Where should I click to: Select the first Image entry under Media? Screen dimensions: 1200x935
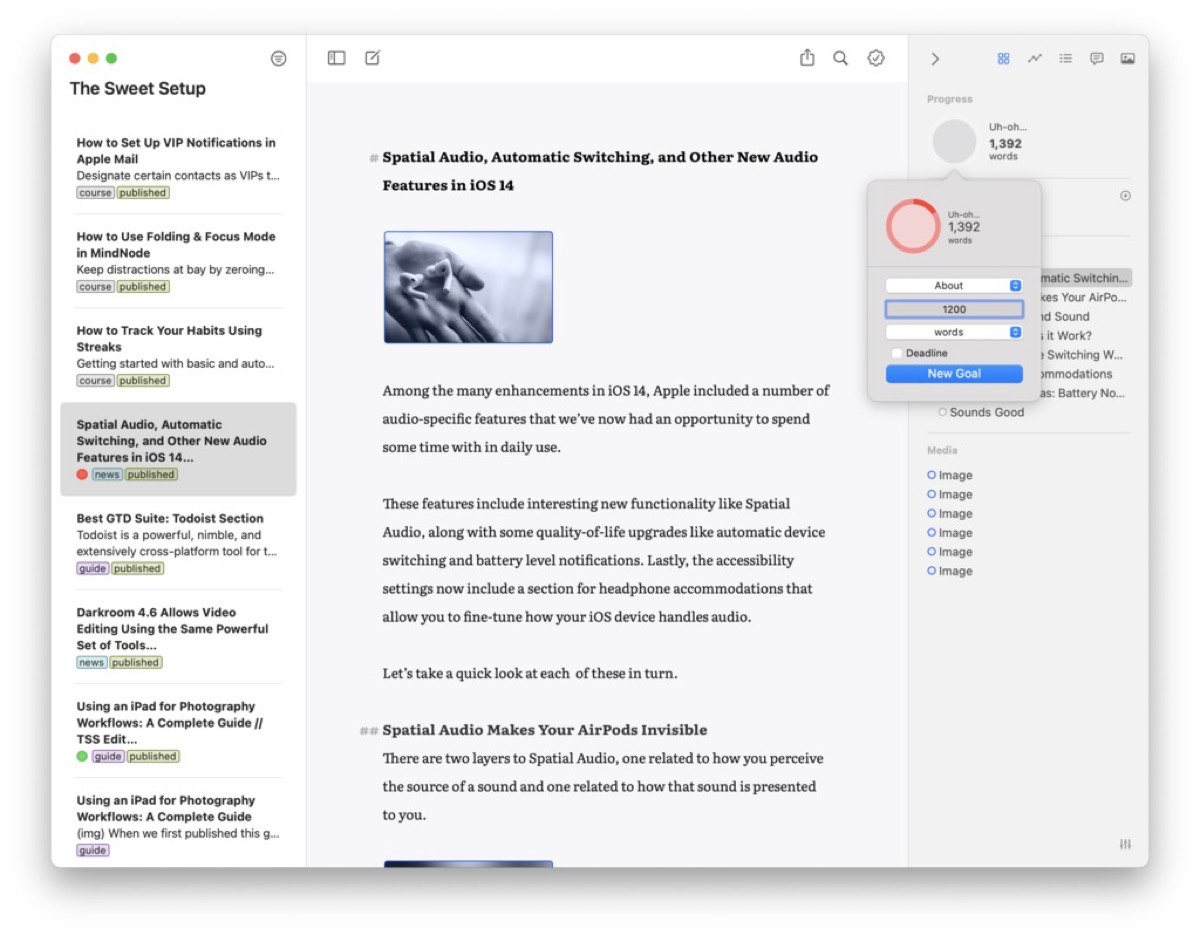950,476
